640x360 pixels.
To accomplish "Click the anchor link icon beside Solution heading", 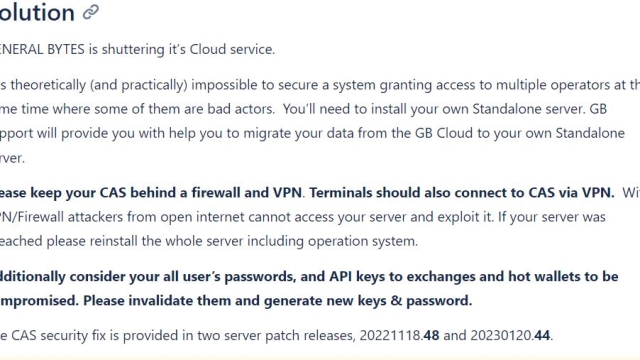I will 91,12.
